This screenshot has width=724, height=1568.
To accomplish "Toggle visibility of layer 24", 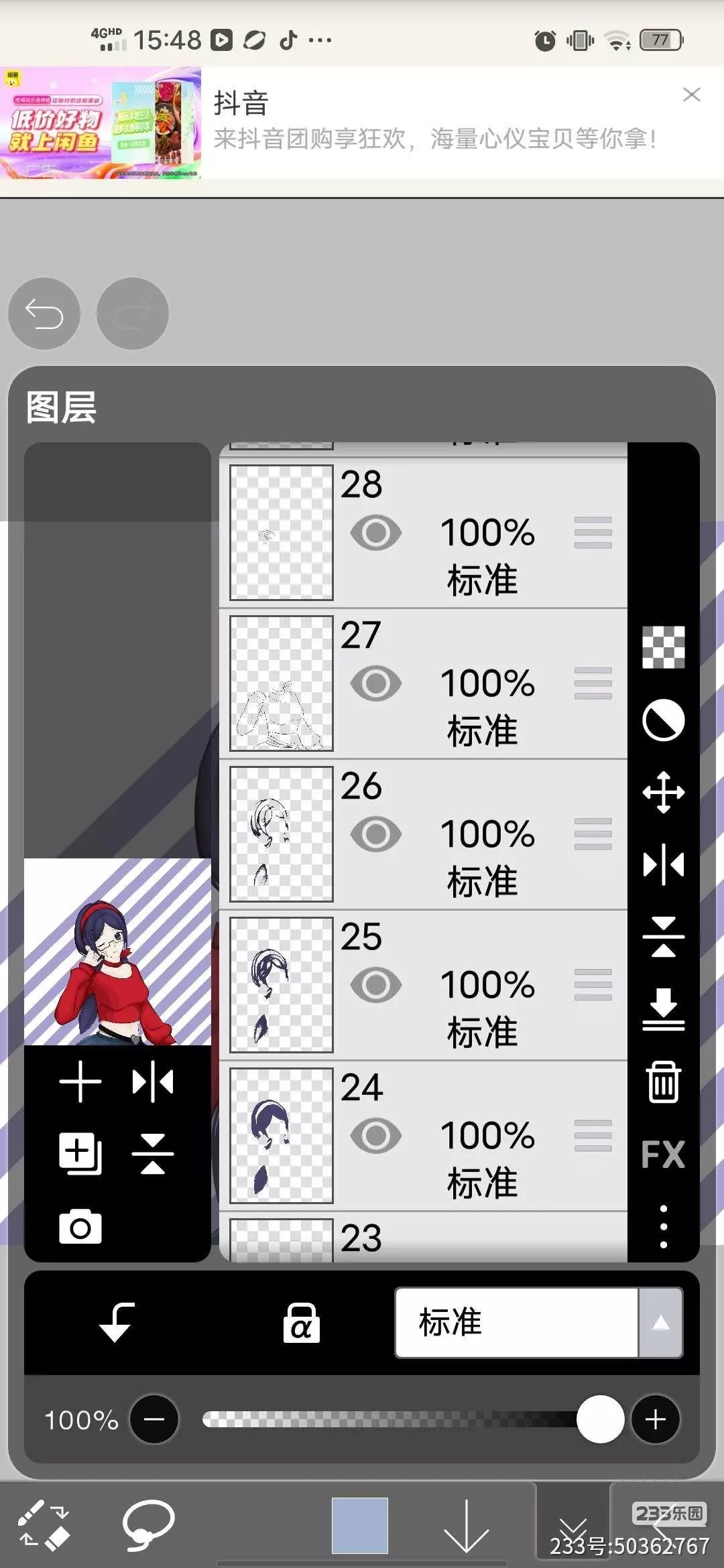I will click(376, 1136).
